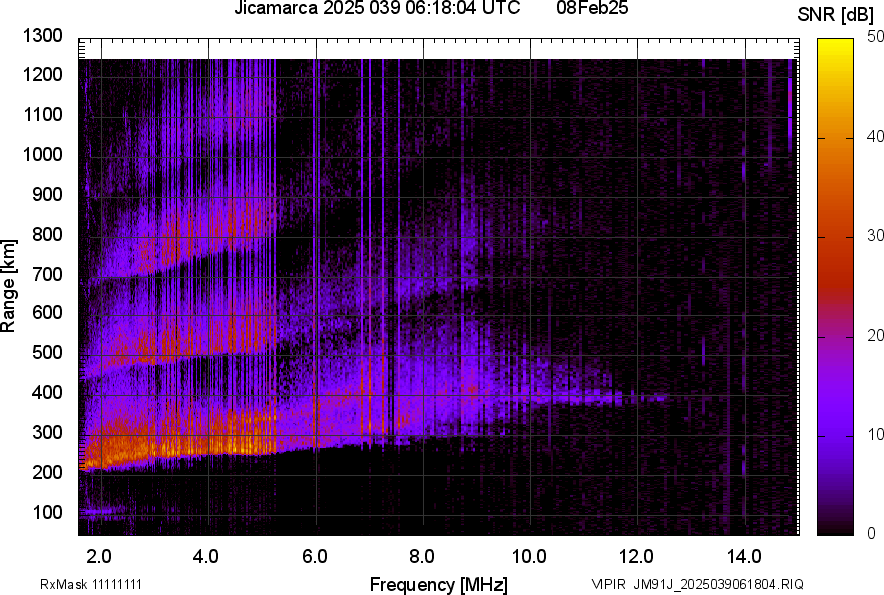Click the 2.0 frequency tick label

coord(98,554)
